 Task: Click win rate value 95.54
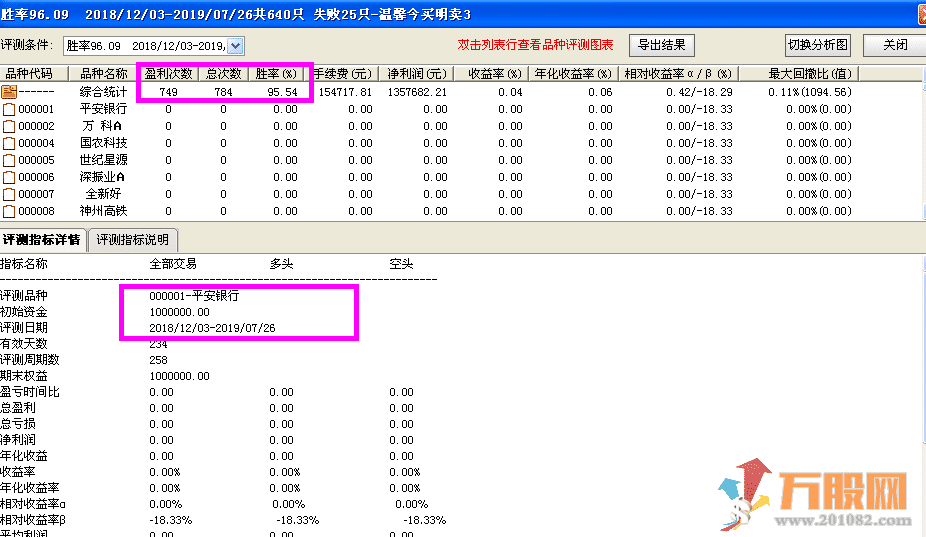[282, 92]
